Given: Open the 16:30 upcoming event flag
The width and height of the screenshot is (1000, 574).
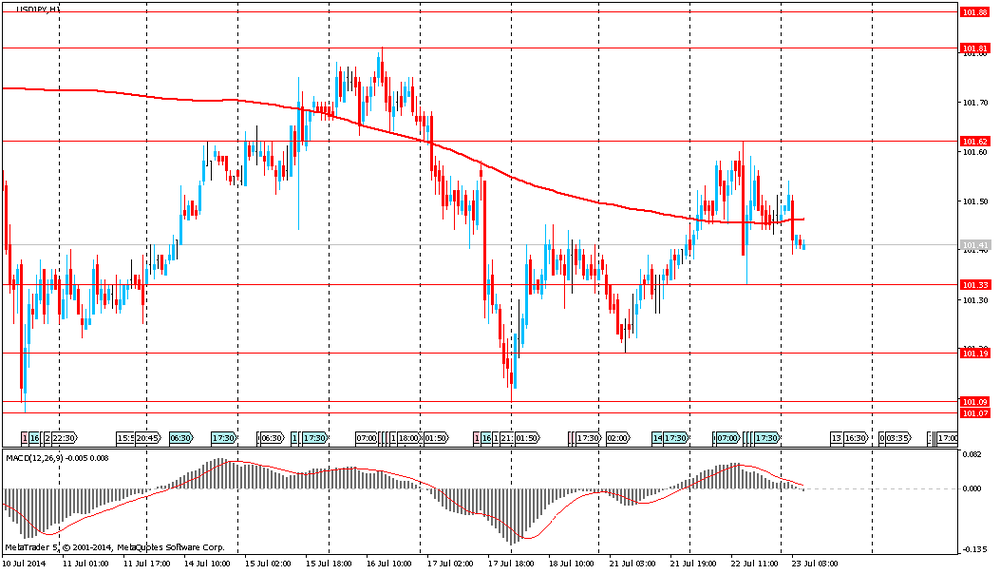Looking at the screenshot, I should click(854, 438).
